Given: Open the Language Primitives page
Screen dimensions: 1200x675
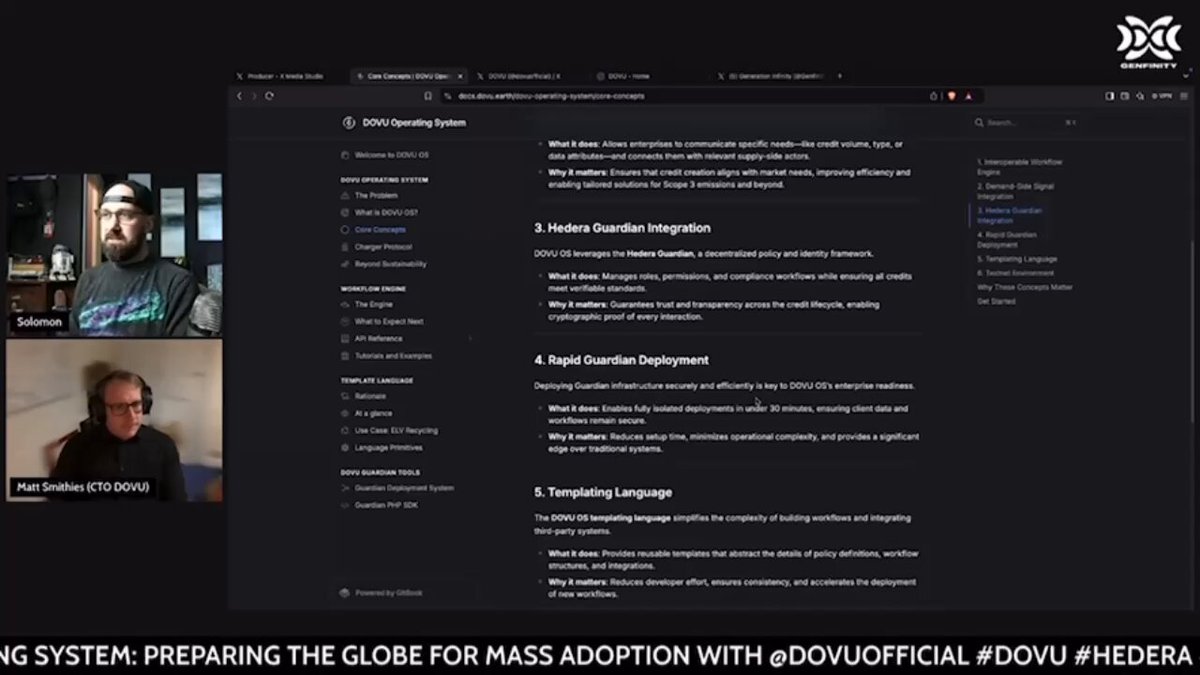Looking at the screenshot, I should coord(388,447).
